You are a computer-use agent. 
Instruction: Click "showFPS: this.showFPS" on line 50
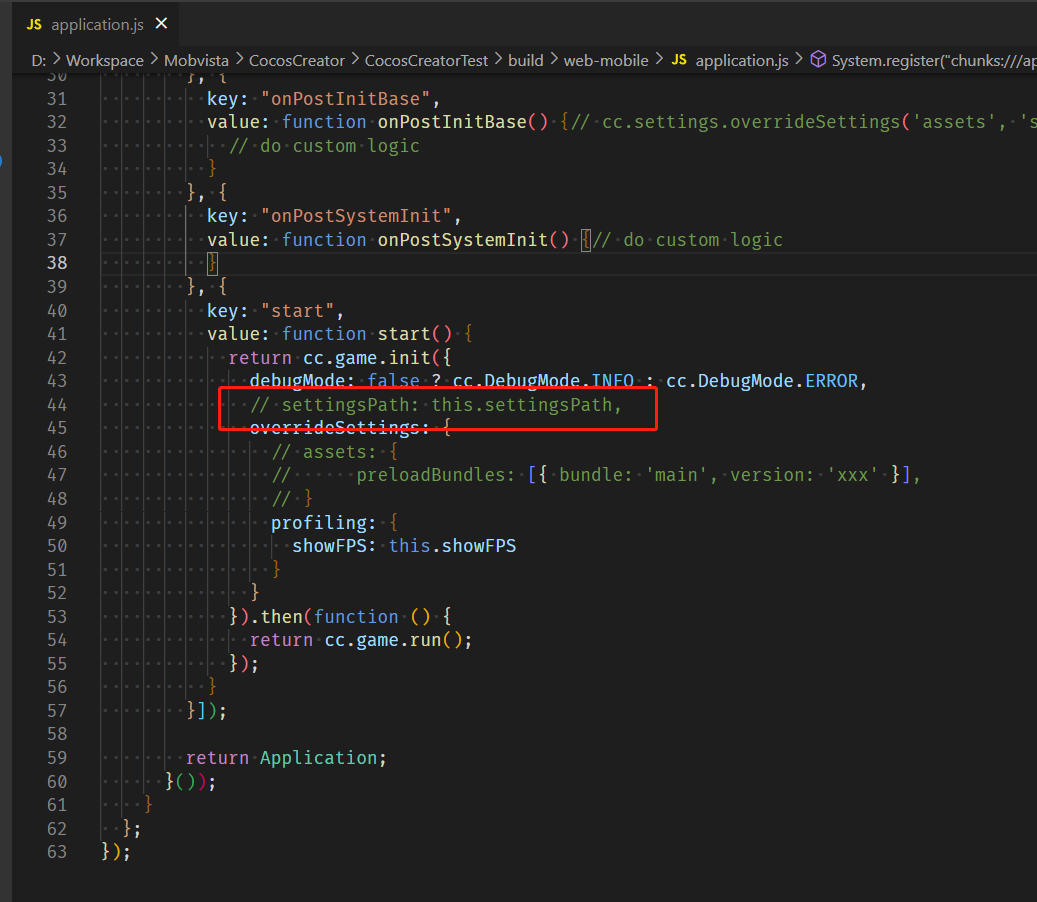click(x=404, y=546)
